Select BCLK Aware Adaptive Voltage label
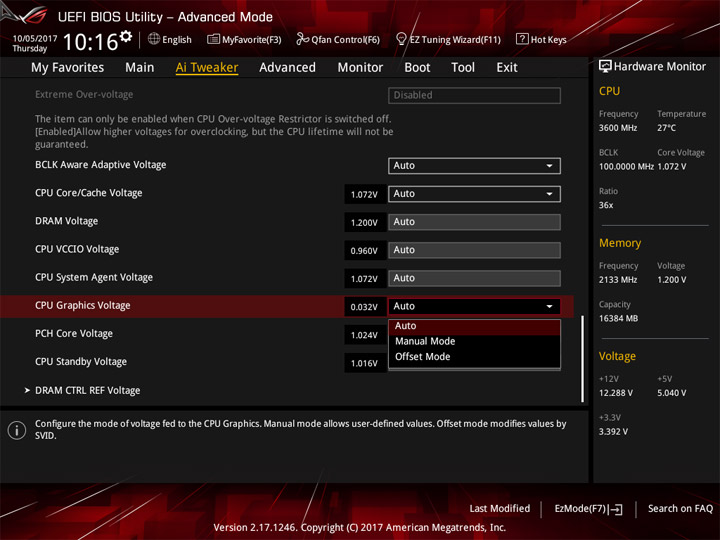 (x=101, y=165)
